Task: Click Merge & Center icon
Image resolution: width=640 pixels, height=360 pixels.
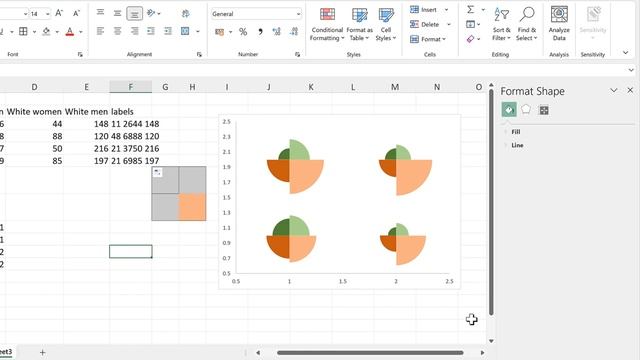Action: (185, 31)
